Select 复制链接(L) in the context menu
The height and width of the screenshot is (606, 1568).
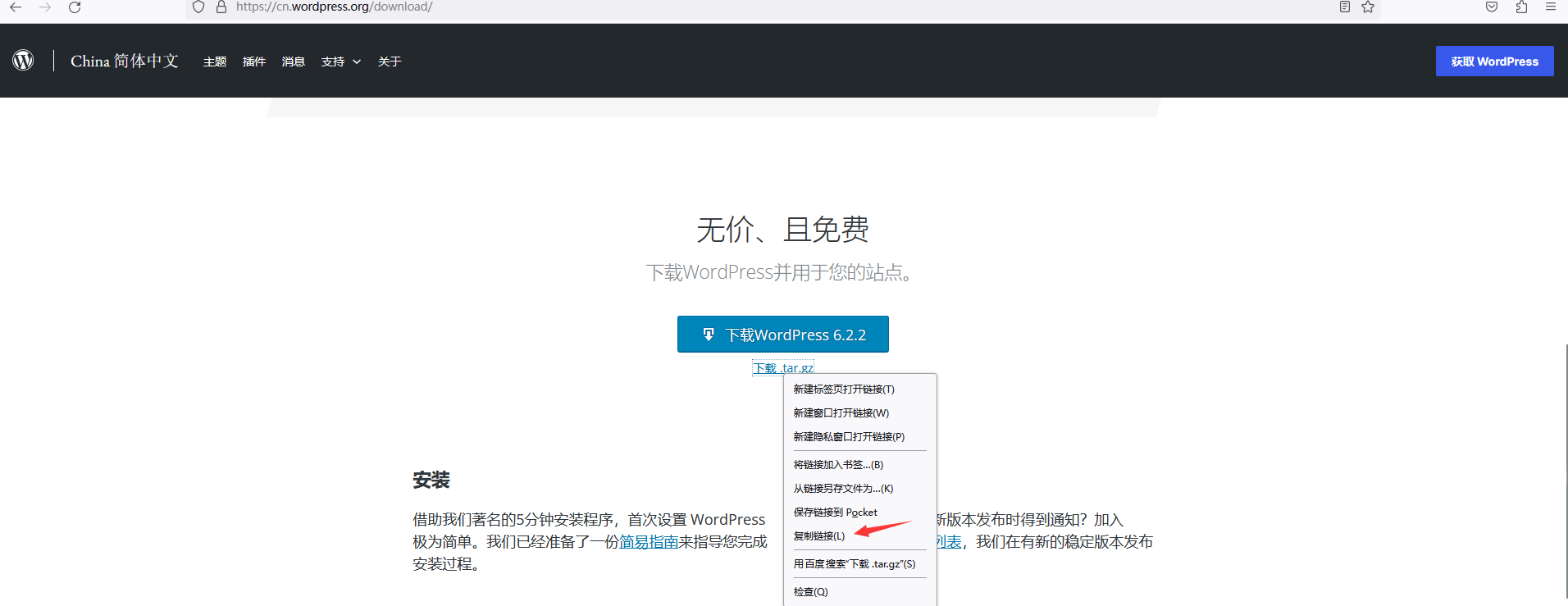pos(860,536)
